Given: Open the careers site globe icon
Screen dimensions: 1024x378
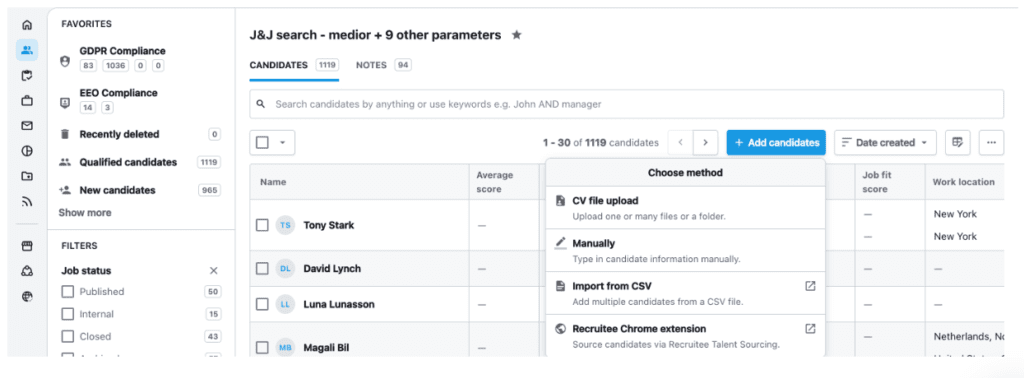Looking at the screenshot, I should coord(27,296).
